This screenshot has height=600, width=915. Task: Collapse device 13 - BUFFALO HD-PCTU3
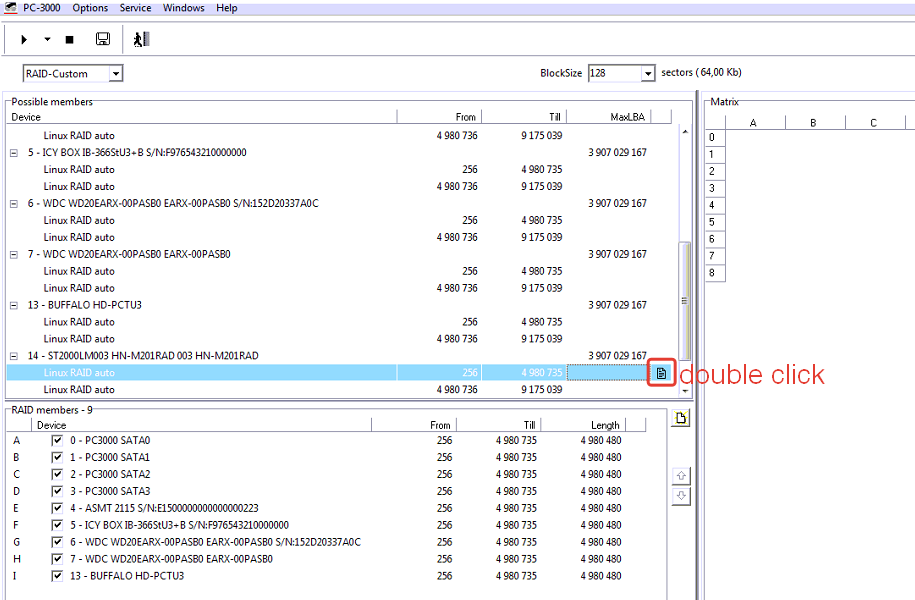pyautogui.click(x=14, y=305)
